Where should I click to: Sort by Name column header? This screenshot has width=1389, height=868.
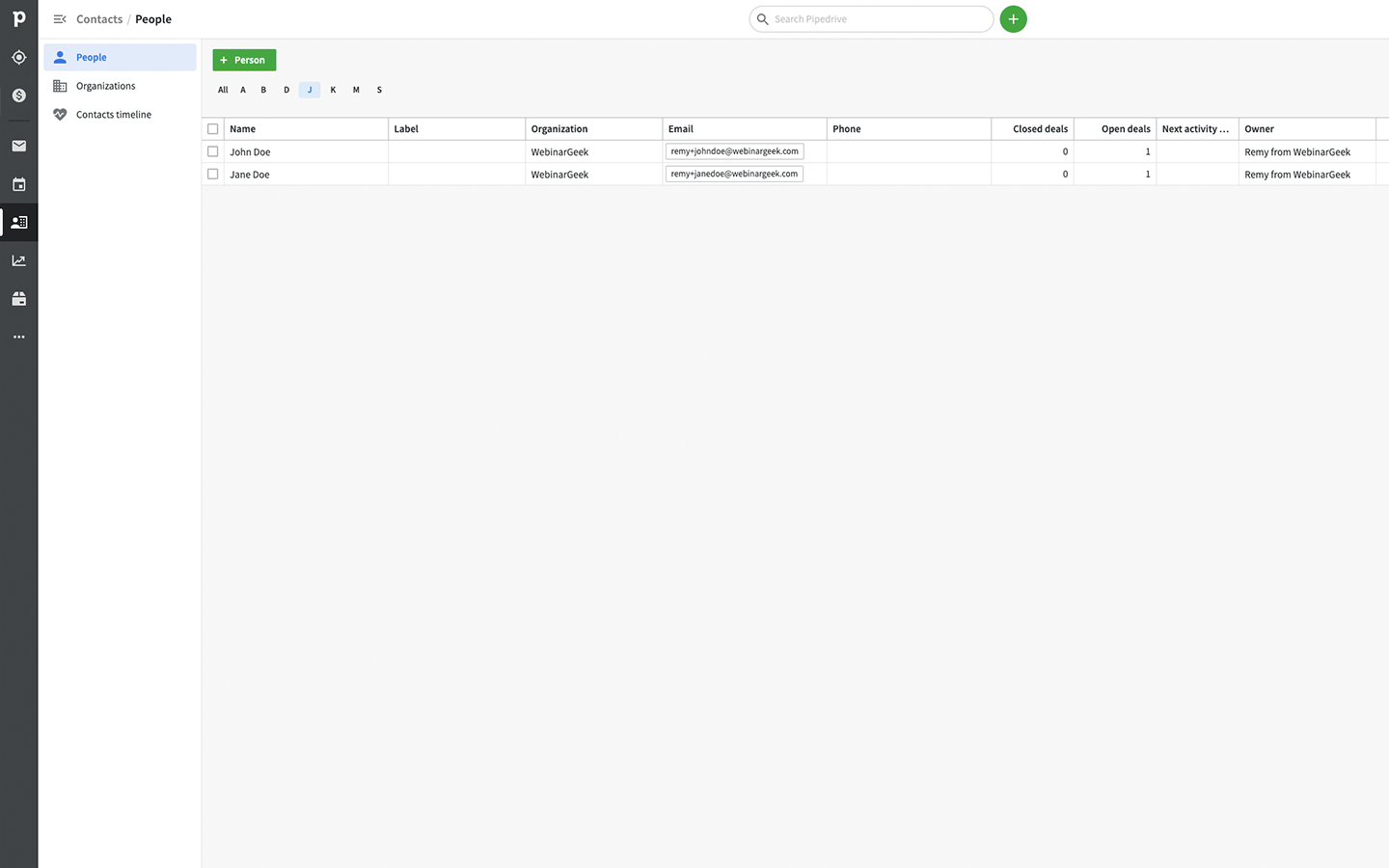(306, 129)
